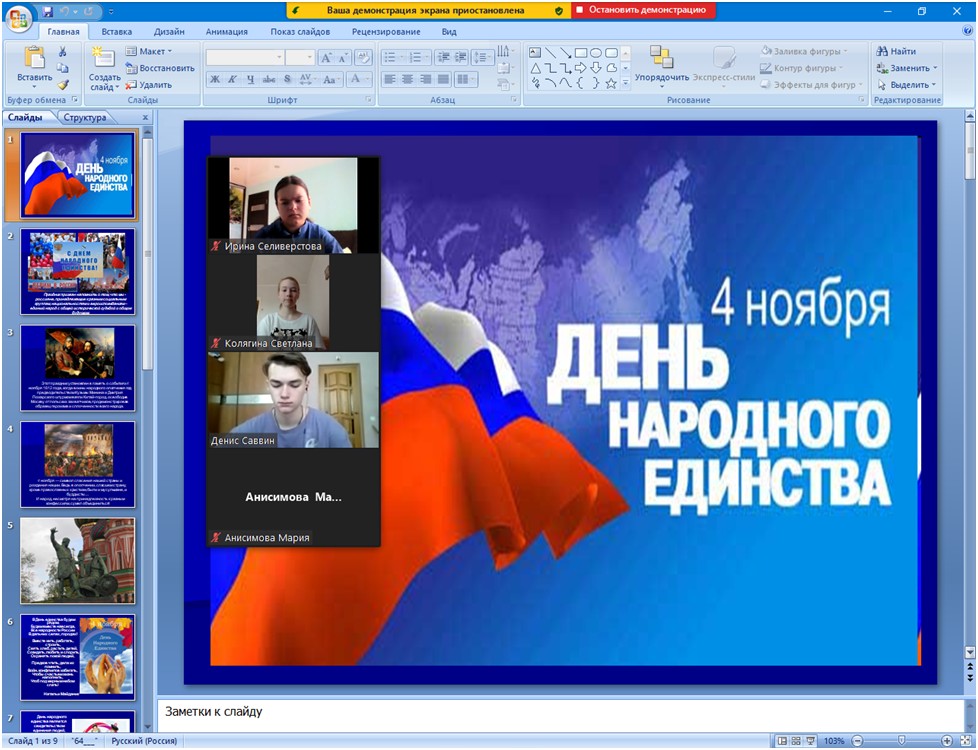
Task: Click the Cut scissors icon
Action: [62, 52]
